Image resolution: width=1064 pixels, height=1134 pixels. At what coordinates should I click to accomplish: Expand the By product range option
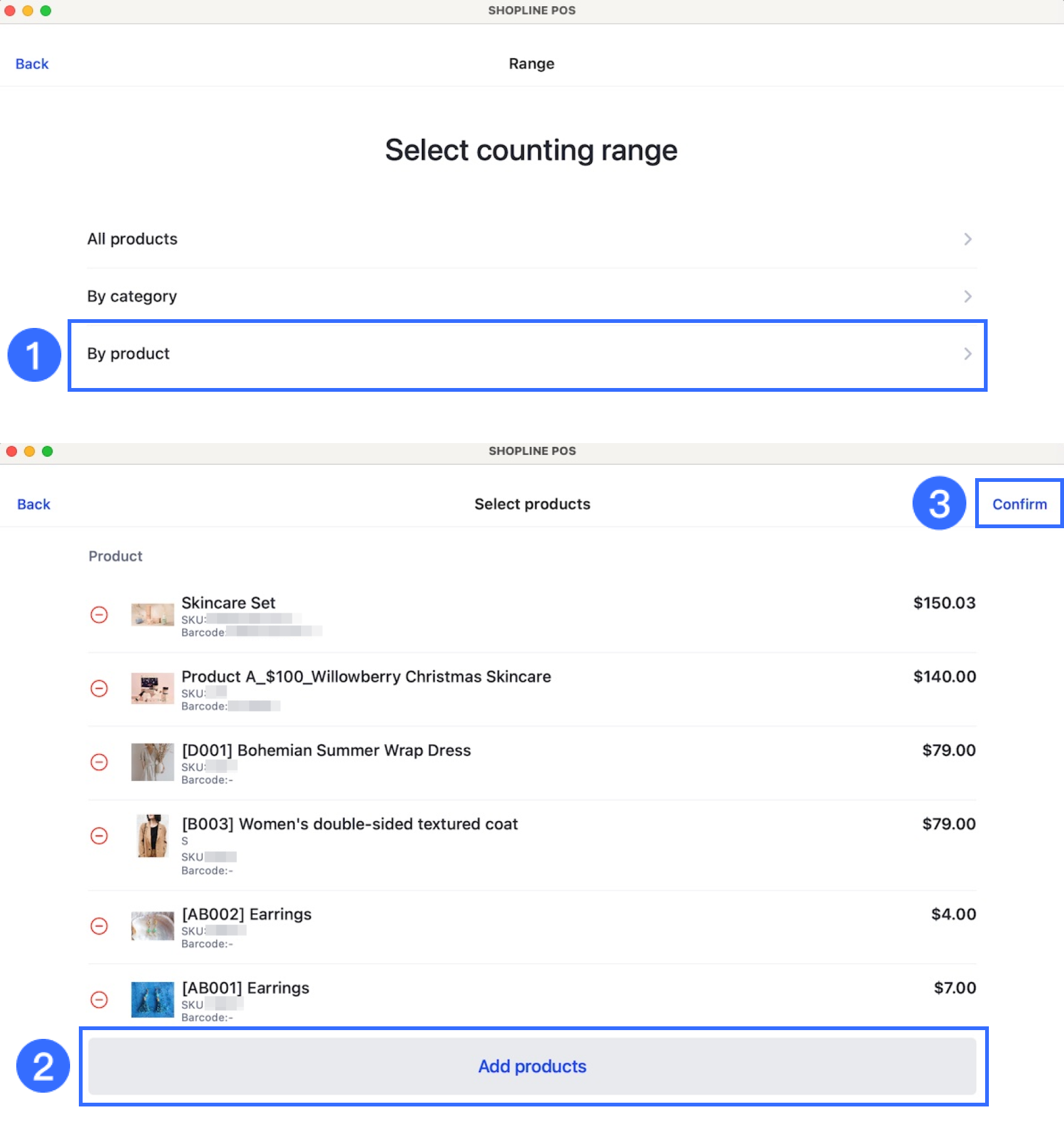pyautogui.click(x=968, y=354)
